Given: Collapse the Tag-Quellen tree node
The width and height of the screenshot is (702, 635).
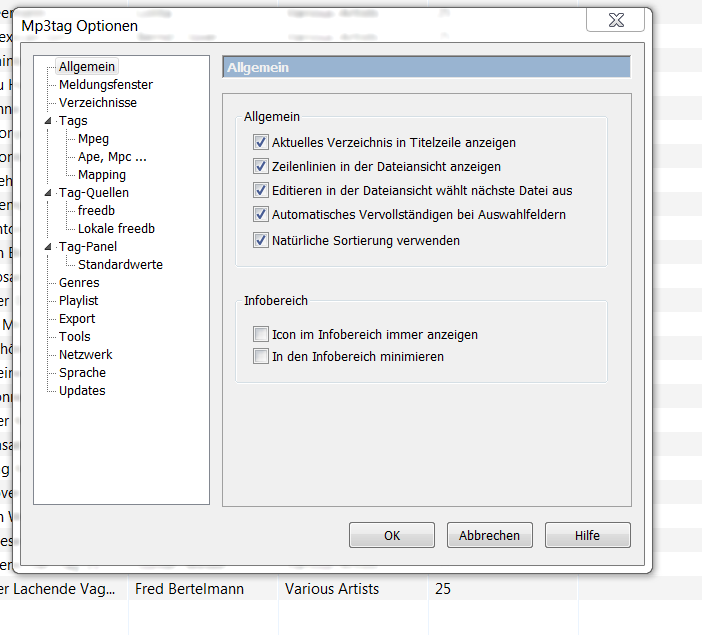Looking at the screenshot, I should pos(48,193).
